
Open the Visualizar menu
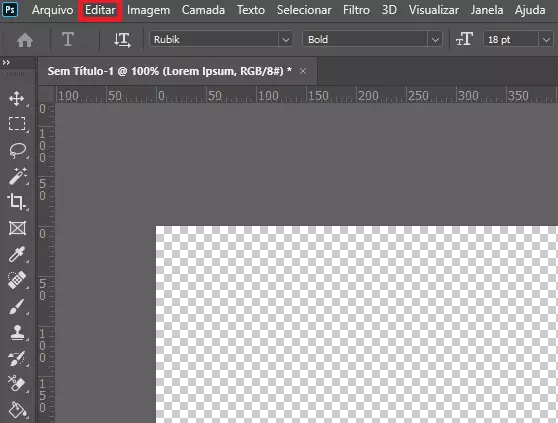click(x=433, y=10)
